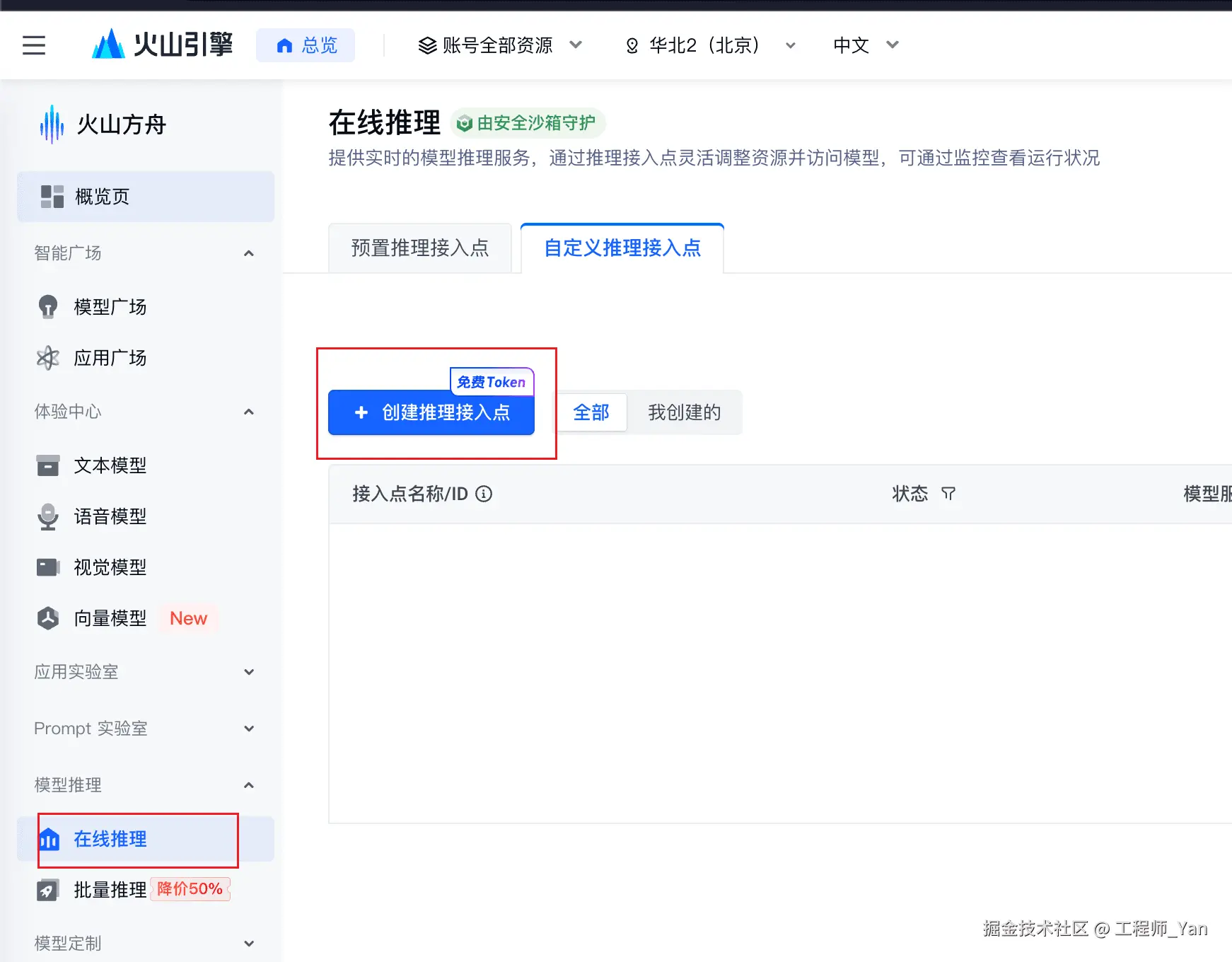Click the Volcano Engine logo
1232x962 pixels.
click(162, 45)
